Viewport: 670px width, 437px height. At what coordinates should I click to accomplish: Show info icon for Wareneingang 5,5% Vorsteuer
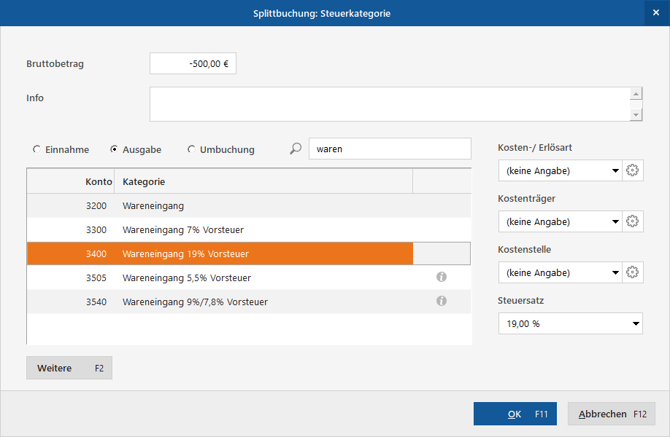441,277
